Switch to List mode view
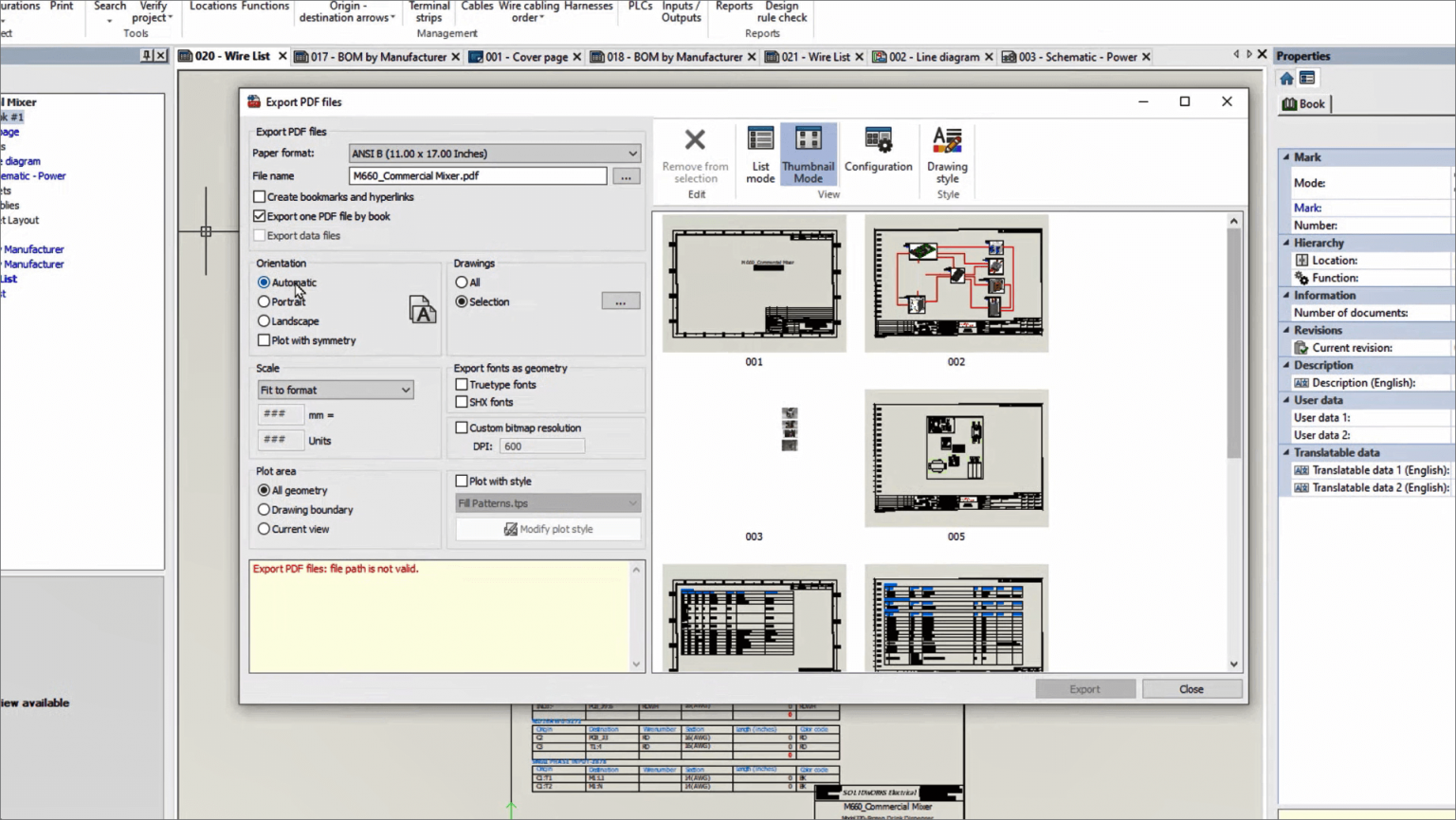Viewport: 1456px width, 820px height. pyautogui.click(x=760, y=154)
